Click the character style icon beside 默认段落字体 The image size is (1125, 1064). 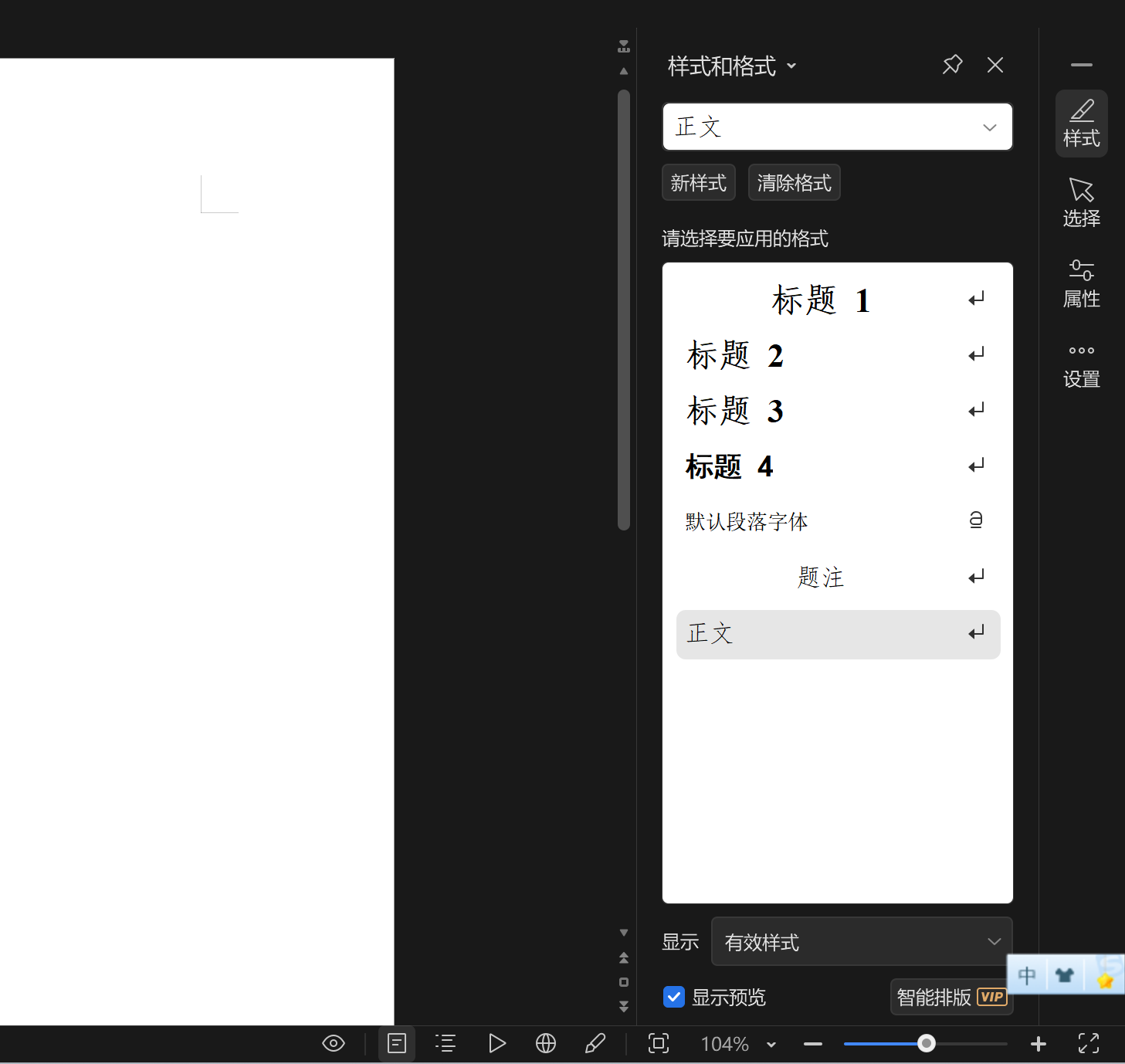pos(976,520)
